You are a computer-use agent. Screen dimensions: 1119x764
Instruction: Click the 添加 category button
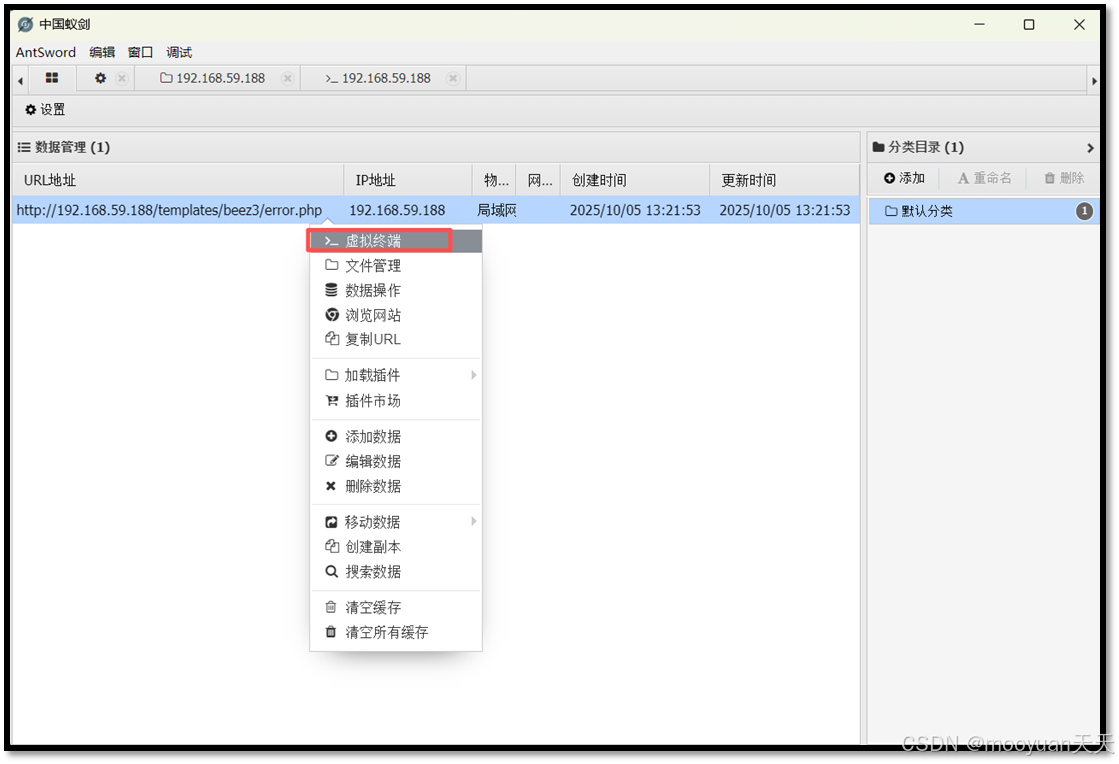(x=904, y=178)
